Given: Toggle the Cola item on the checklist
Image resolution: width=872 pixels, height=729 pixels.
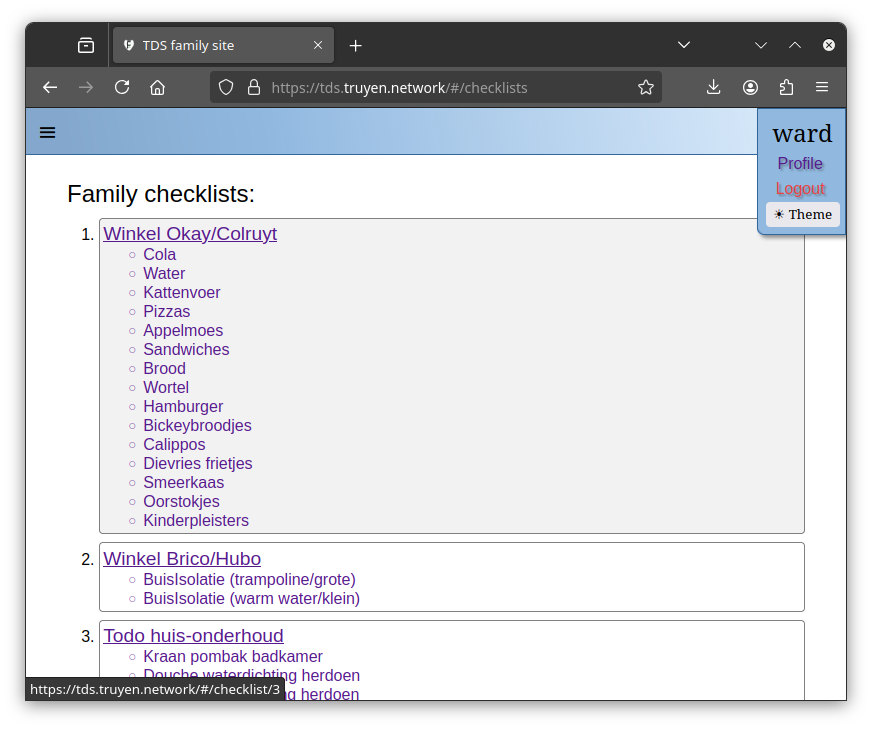Looking at the screenshot, I should (159, 254).
